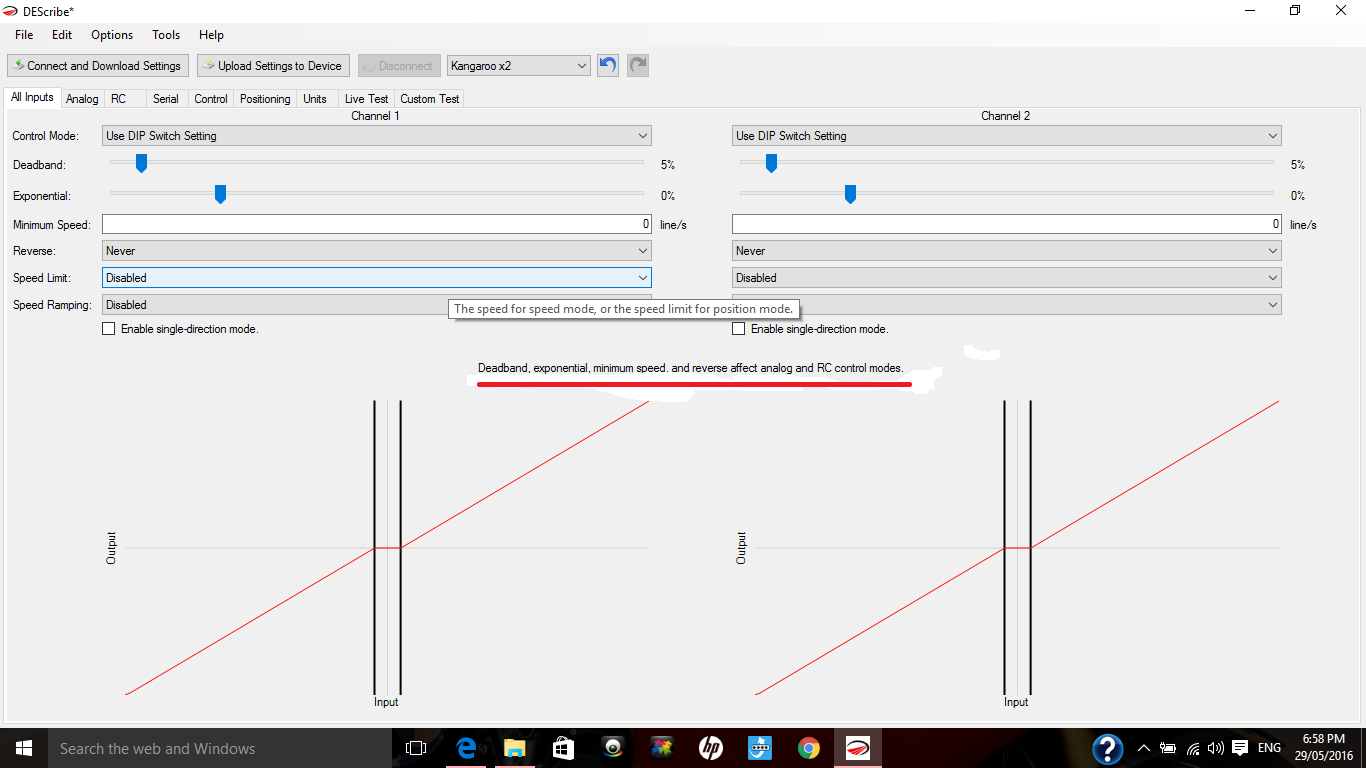Image resolution: width=1366 pixels, height=768 pixels.
Task: Open the Windows Store taskbar icon
Action: pos(563,748)
